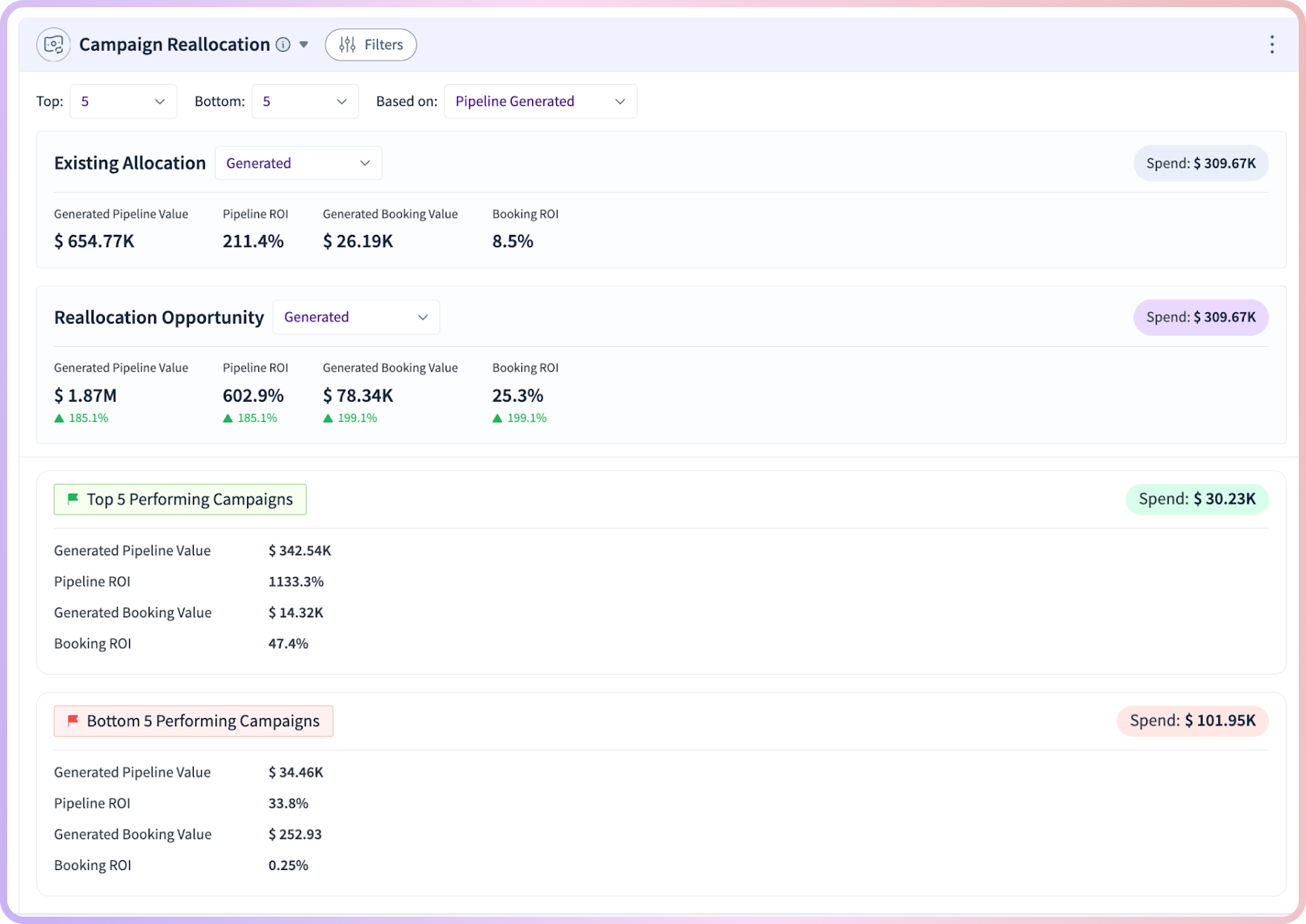Screen dimensions: 1306x924
Task: Click the 185.1% increase under $1.87M
Action: tap(82, 418)
